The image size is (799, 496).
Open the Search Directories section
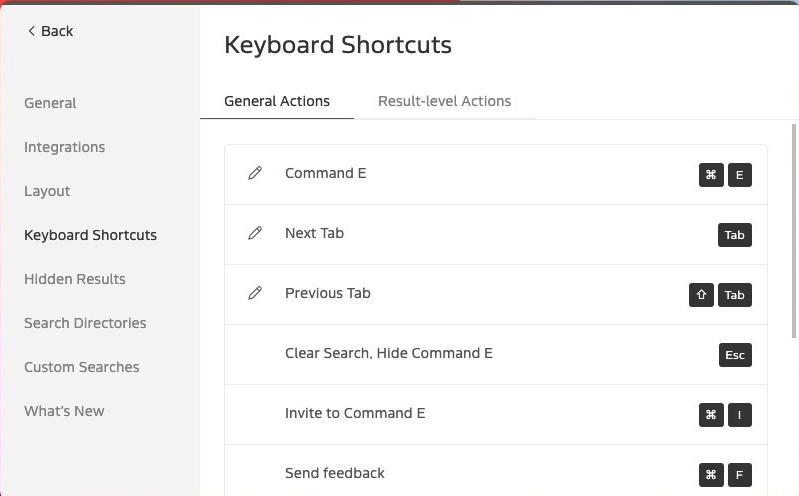(85, 323)
